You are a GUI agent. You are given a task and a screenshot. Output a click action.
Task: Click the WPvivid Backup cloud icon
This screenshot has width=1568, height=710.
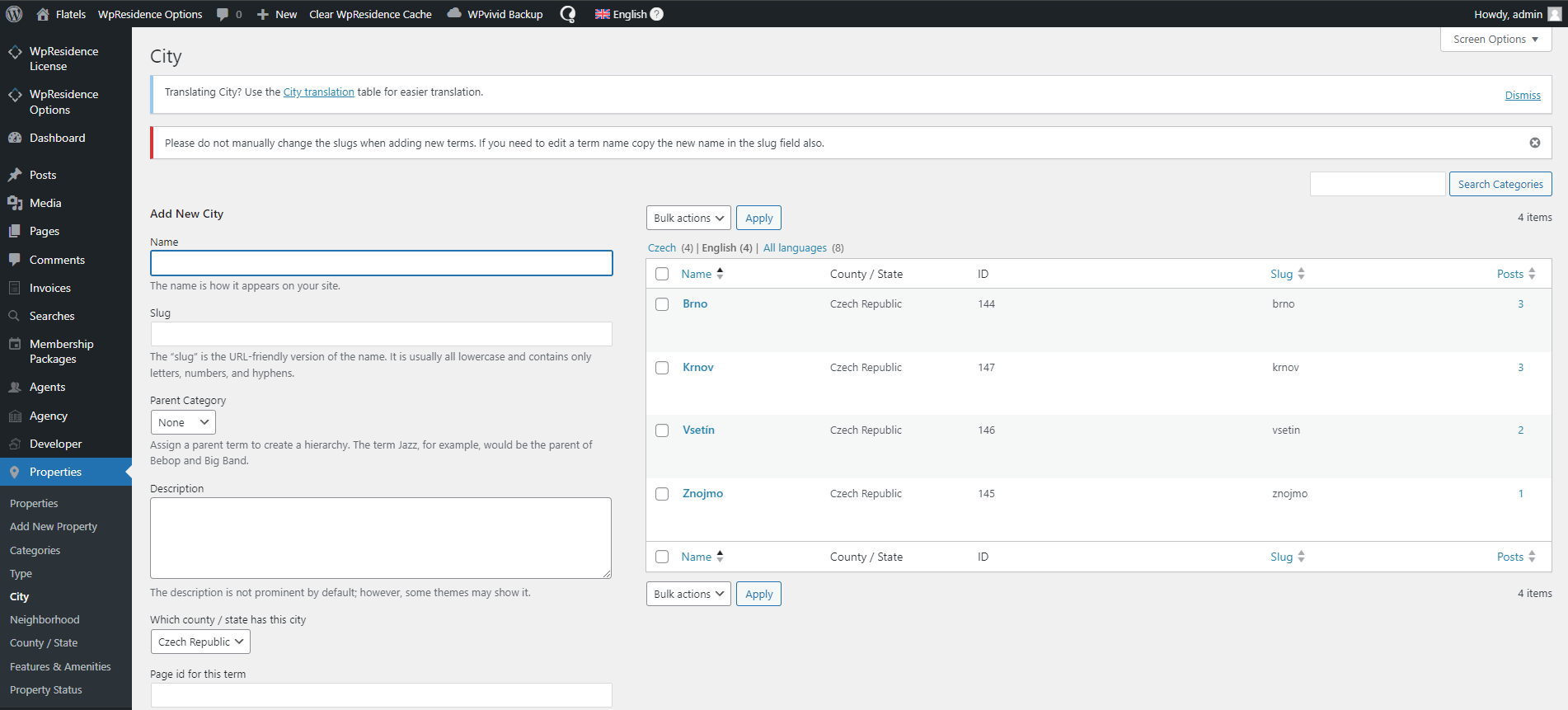click(454, 13)
